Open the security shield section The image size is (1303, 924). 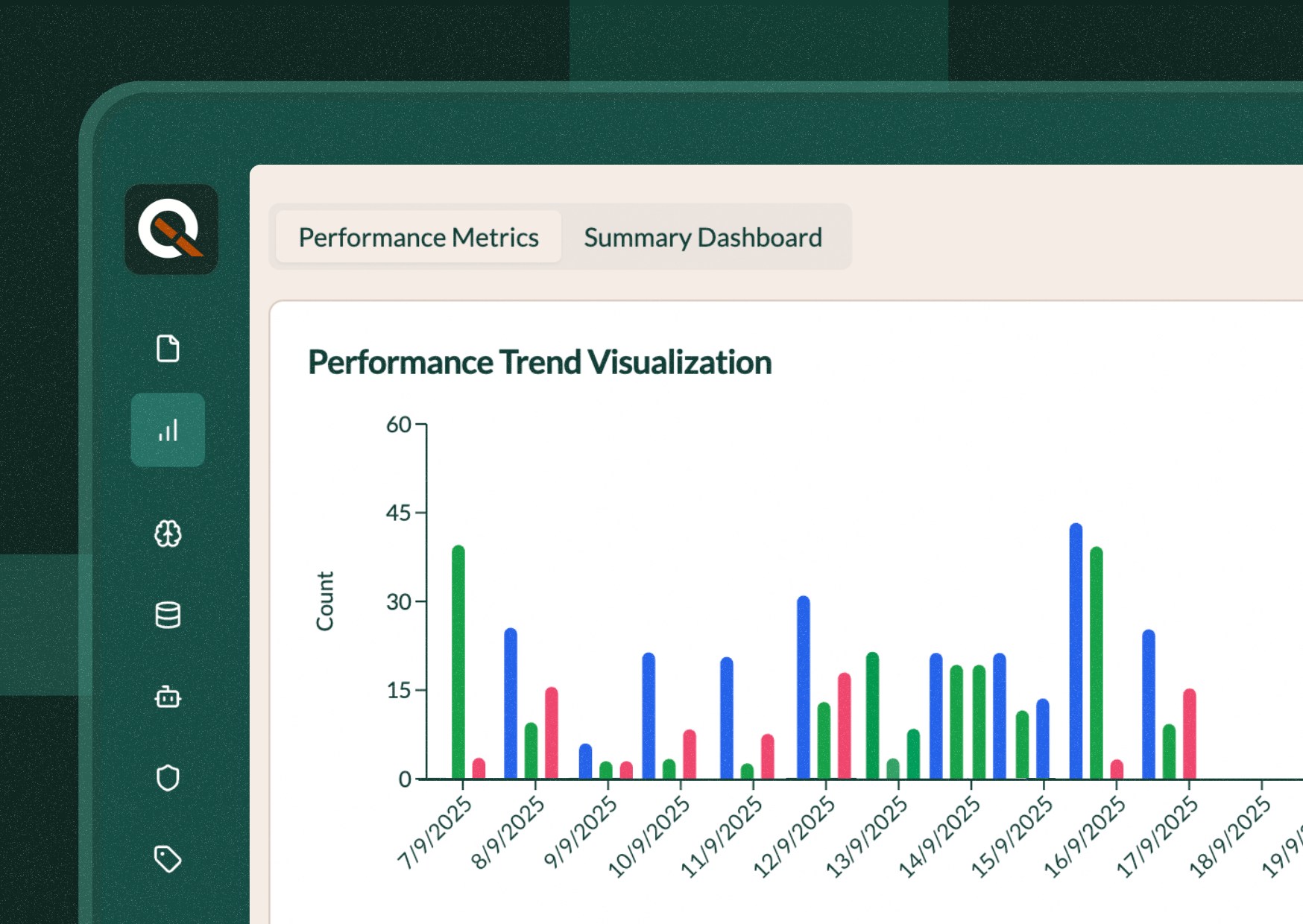tap(168, 778)
